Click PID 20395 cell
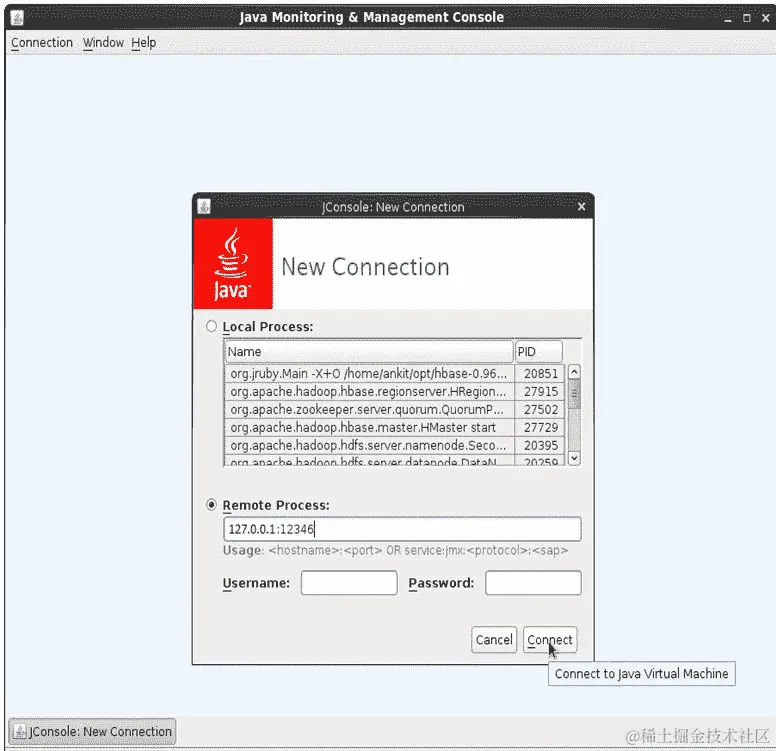This screenshot has height=751, width=776. [x=540, y=445]
